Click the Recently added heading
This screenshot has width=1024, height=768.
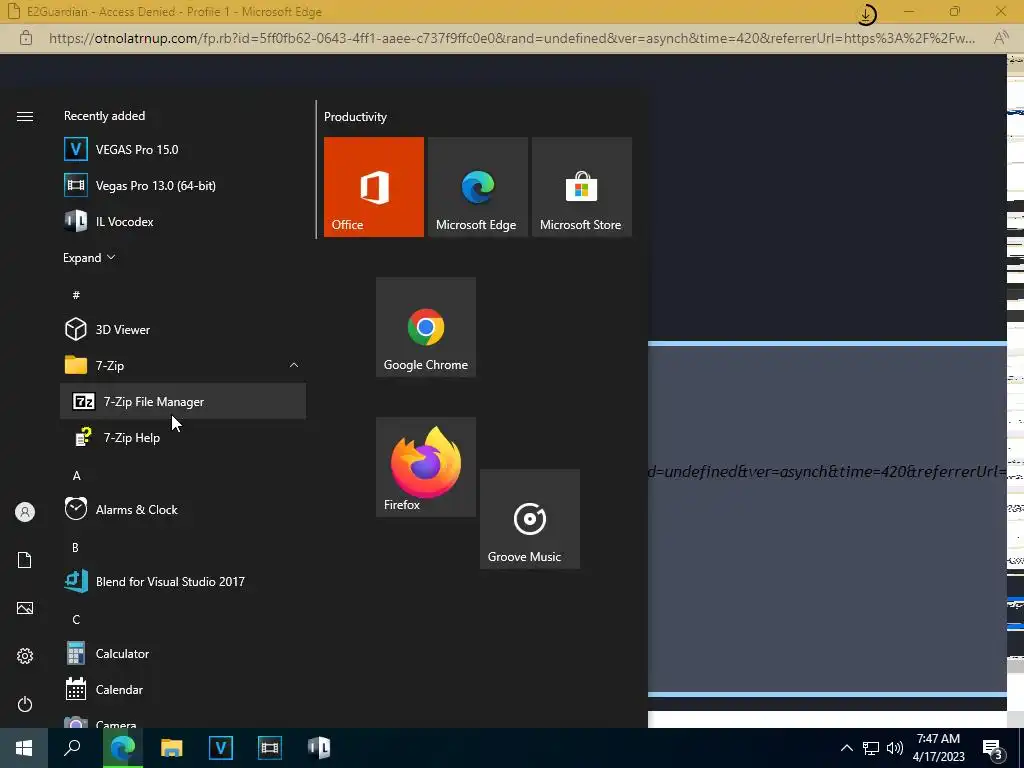(104, 116)
